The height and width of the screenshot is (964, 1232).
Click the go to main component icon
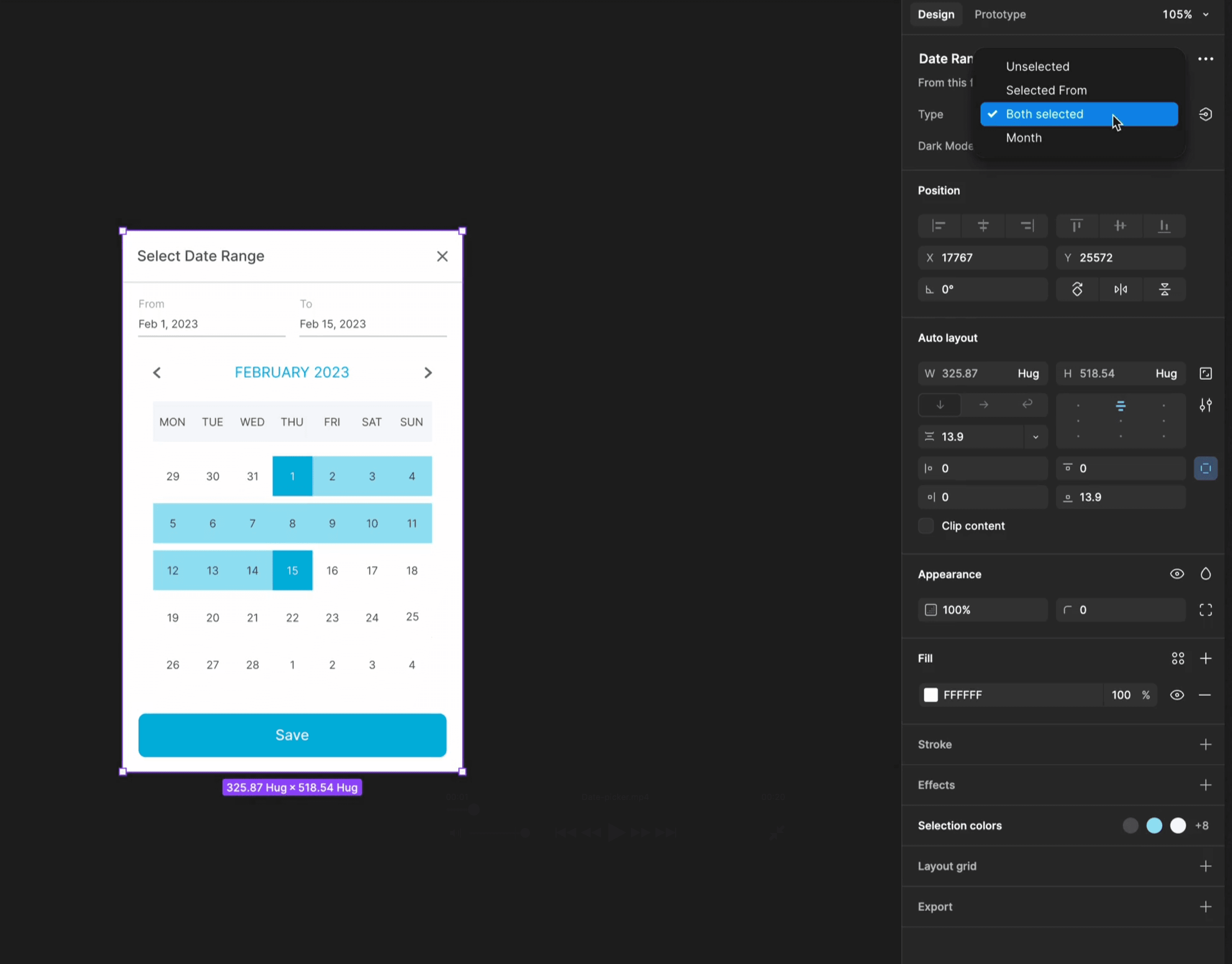point(1206,114)
